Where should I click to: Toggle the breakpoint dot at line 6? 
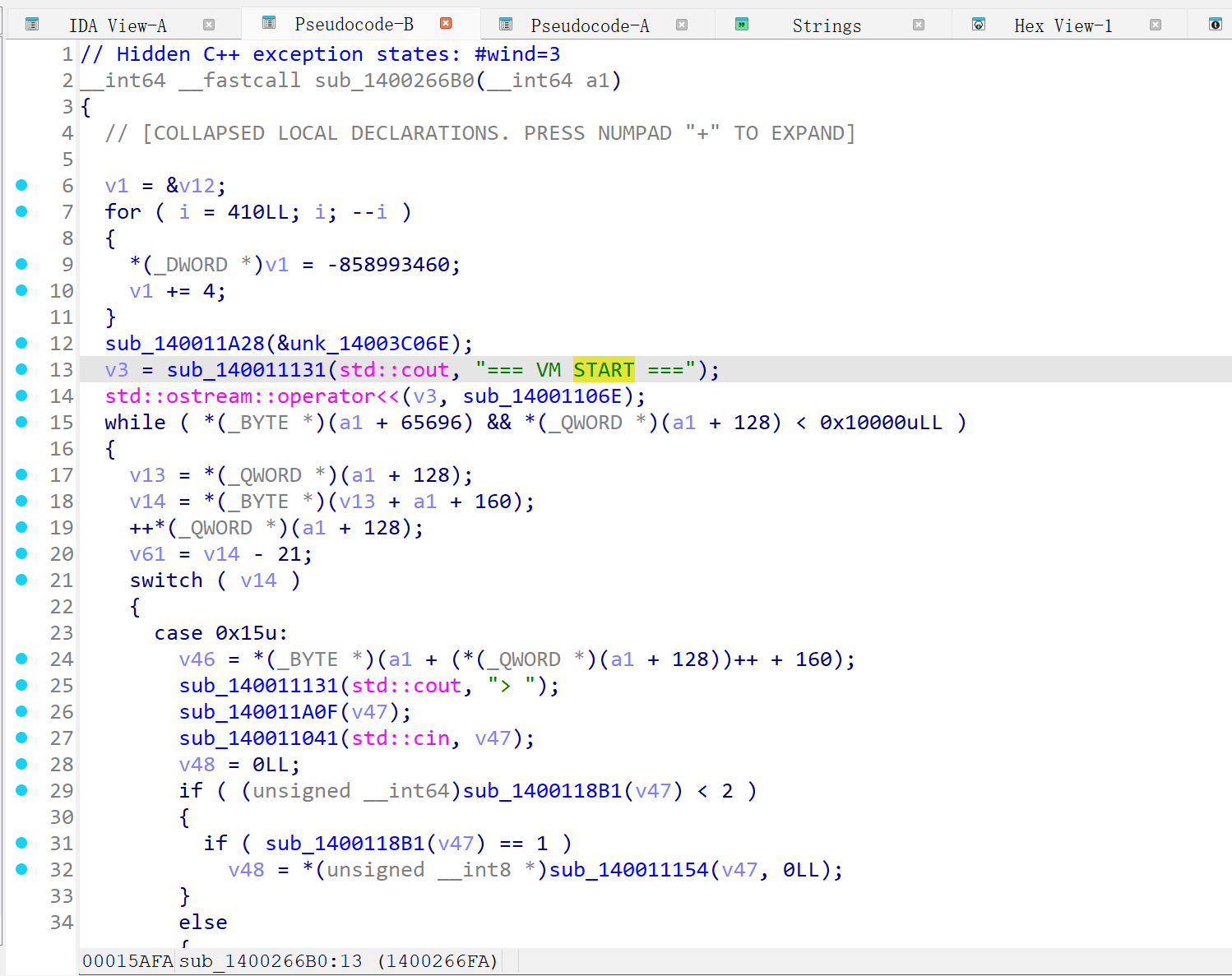click(21, 185)
